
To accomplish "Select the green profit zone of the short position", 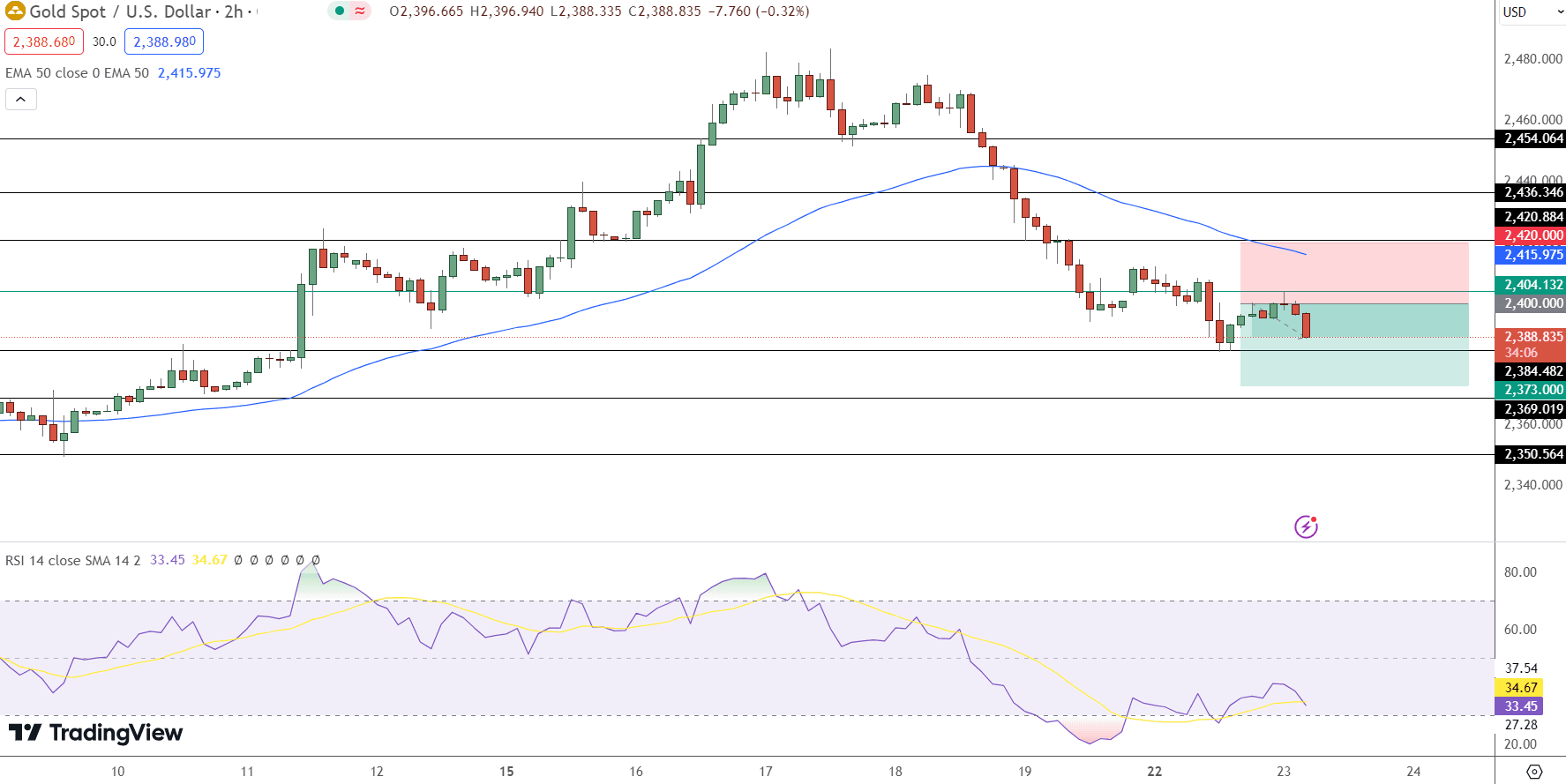I will pos(1354,345).
